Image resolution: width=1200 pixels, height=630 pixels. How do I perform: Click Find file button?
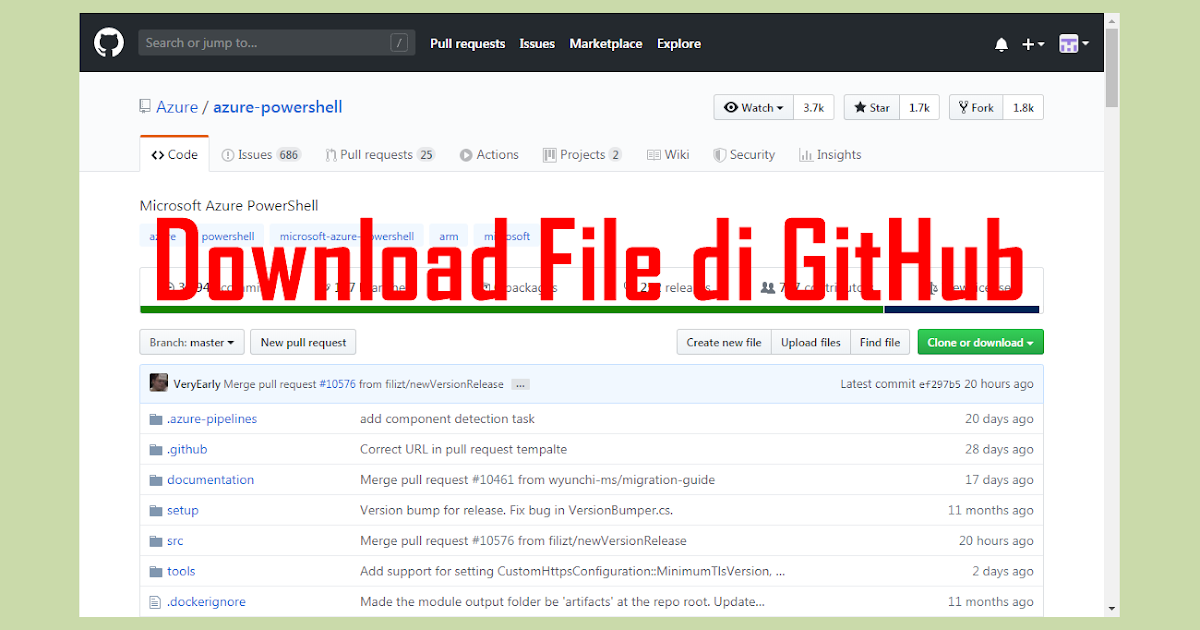[880, 342]
